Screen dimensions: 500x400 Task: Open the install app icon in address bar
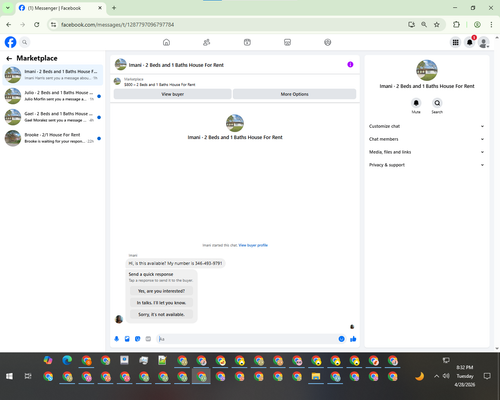pos(411,25)
